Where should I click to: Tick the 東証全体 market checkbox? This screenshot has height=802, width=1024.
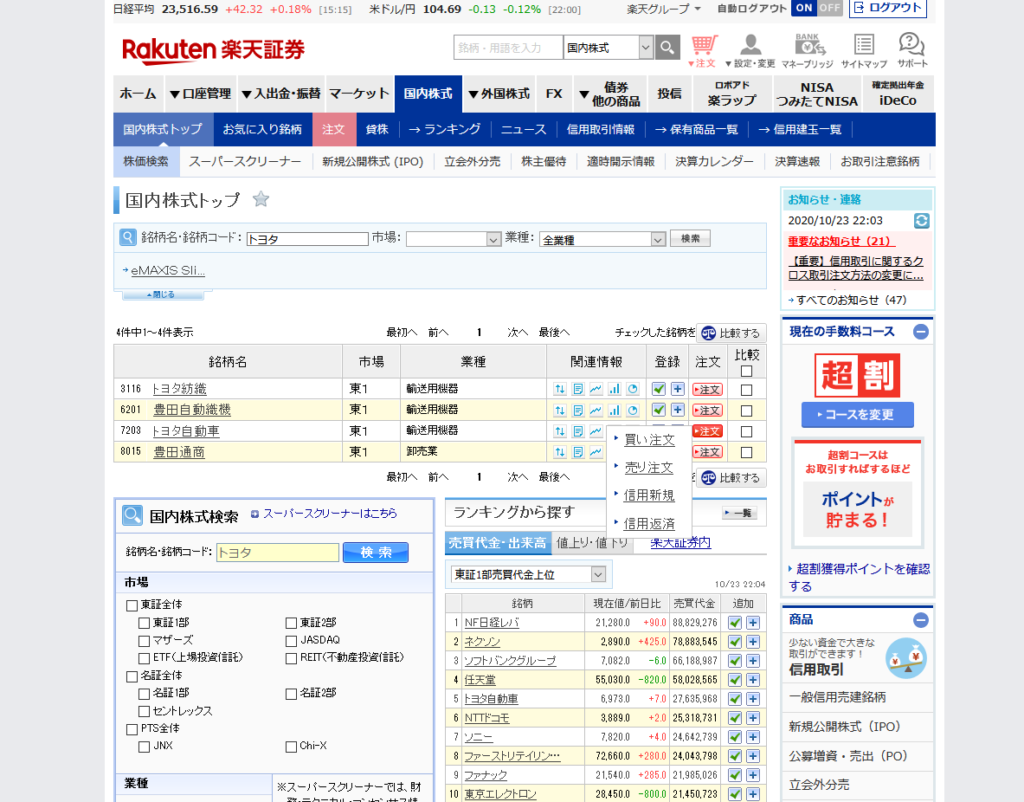click(x=132, y=605)
